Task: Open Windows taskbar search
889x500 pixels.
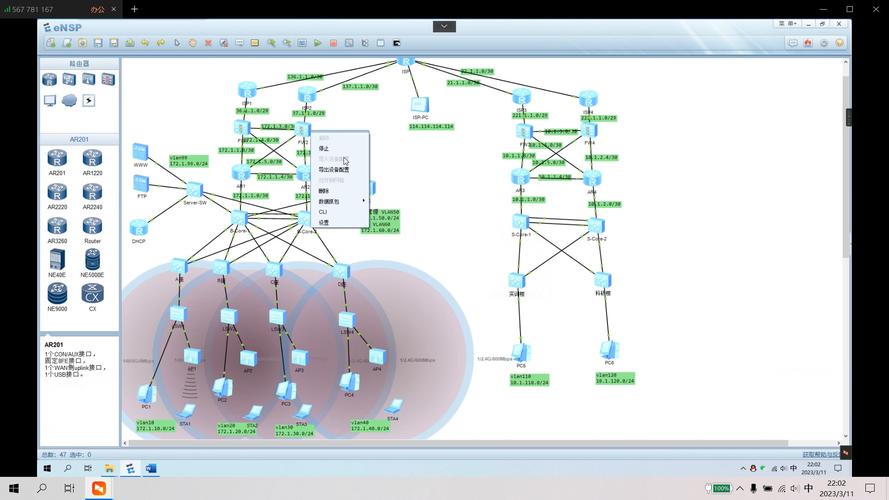Action: [41, 488]
